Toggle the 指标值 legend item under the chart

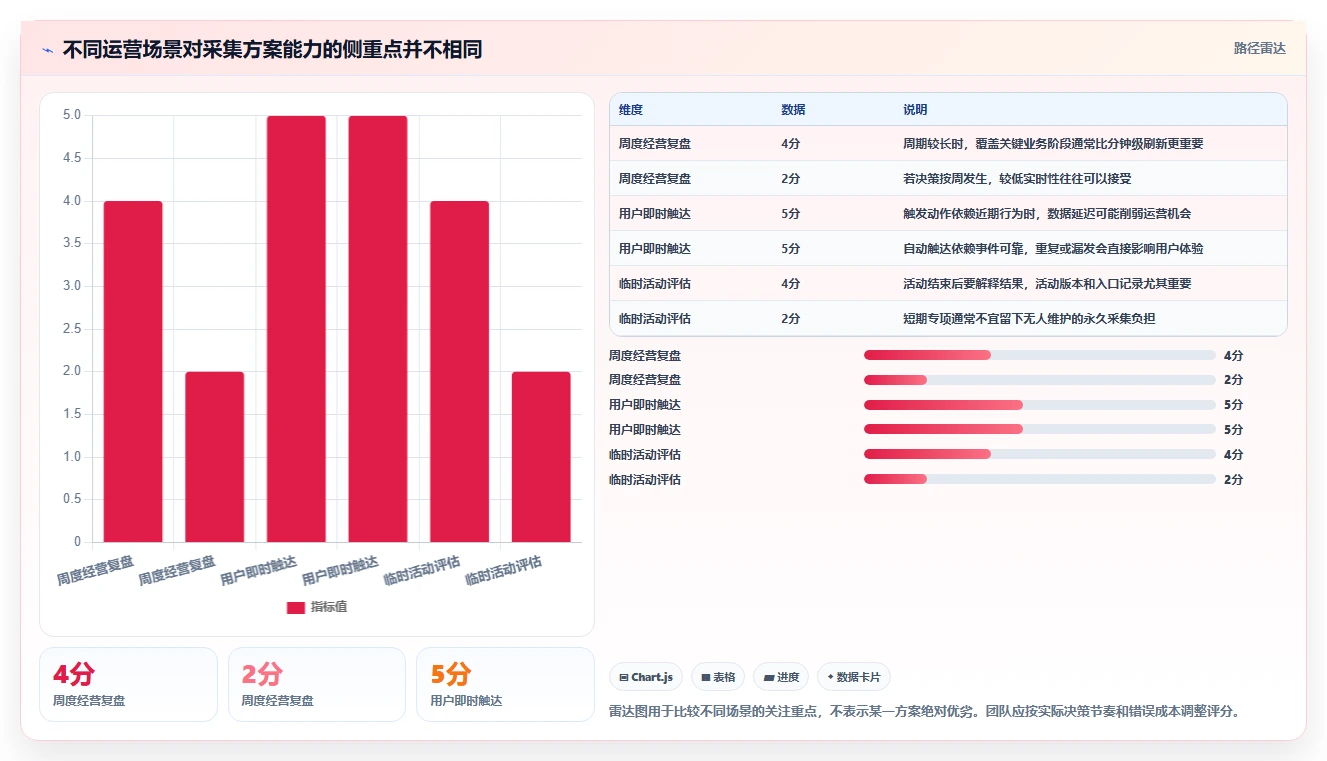point(317,607)
